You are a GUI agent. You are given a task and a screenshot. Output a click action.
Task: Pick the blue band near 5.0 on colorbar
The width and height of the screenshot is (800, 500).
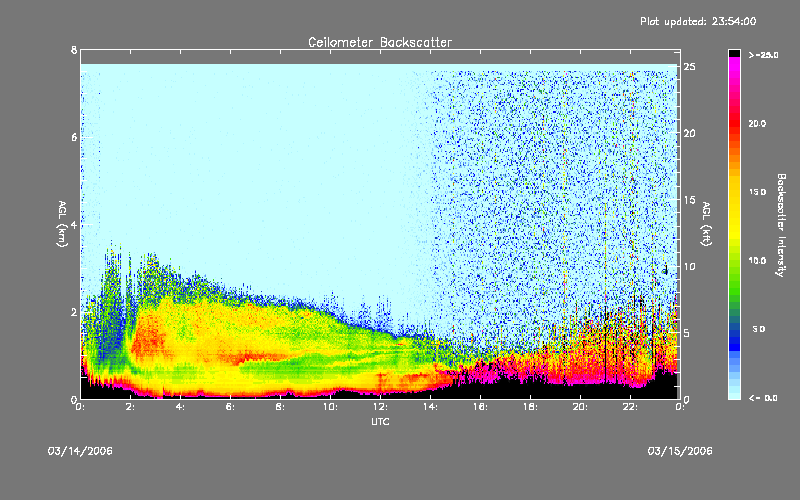pyautogui.click(x=735, y=330)
